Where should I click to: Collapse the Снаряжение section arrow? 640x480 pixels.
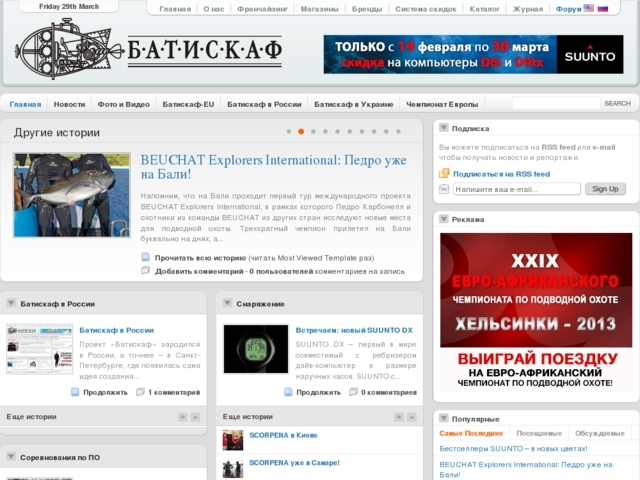(227, 303)
